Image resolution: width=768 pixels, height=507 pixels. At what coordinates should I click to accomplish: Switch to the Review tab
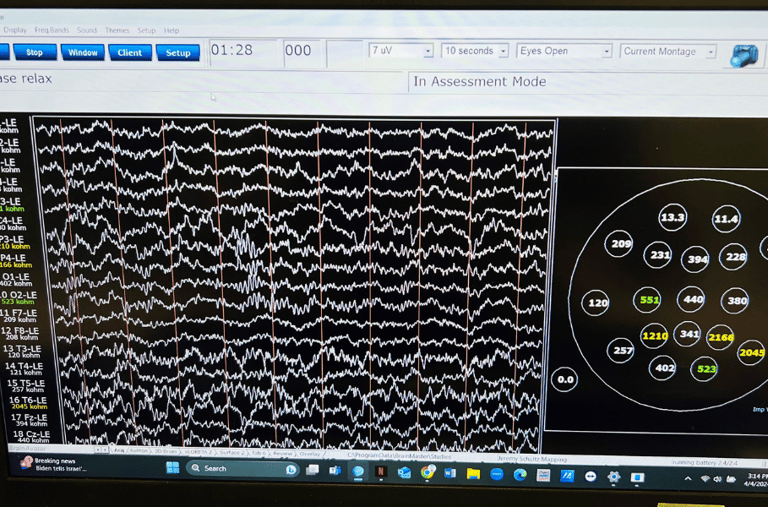(x=283, y=454)
